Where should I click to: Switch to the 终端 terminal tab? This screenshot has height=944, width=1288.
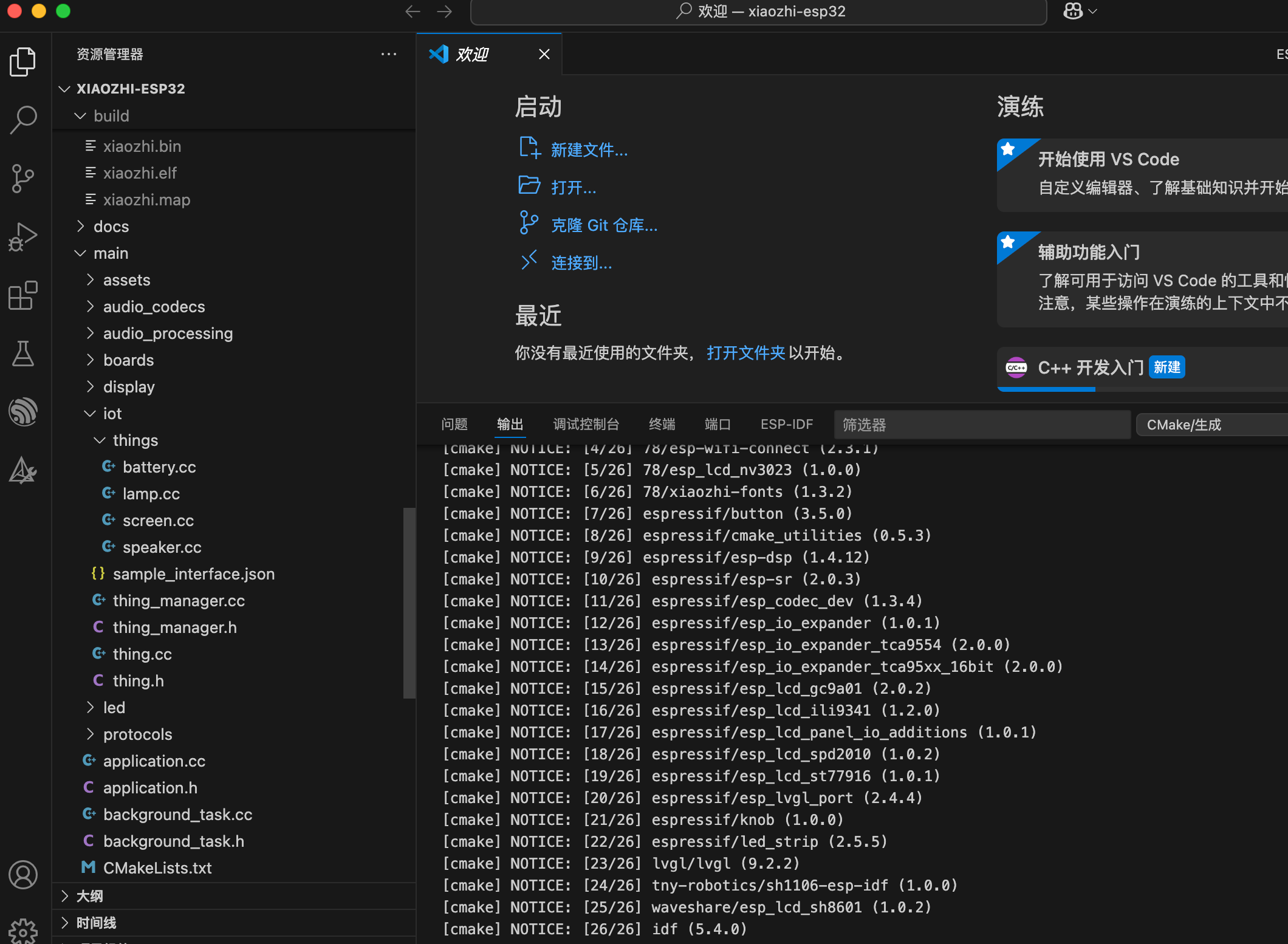(662, 424)
